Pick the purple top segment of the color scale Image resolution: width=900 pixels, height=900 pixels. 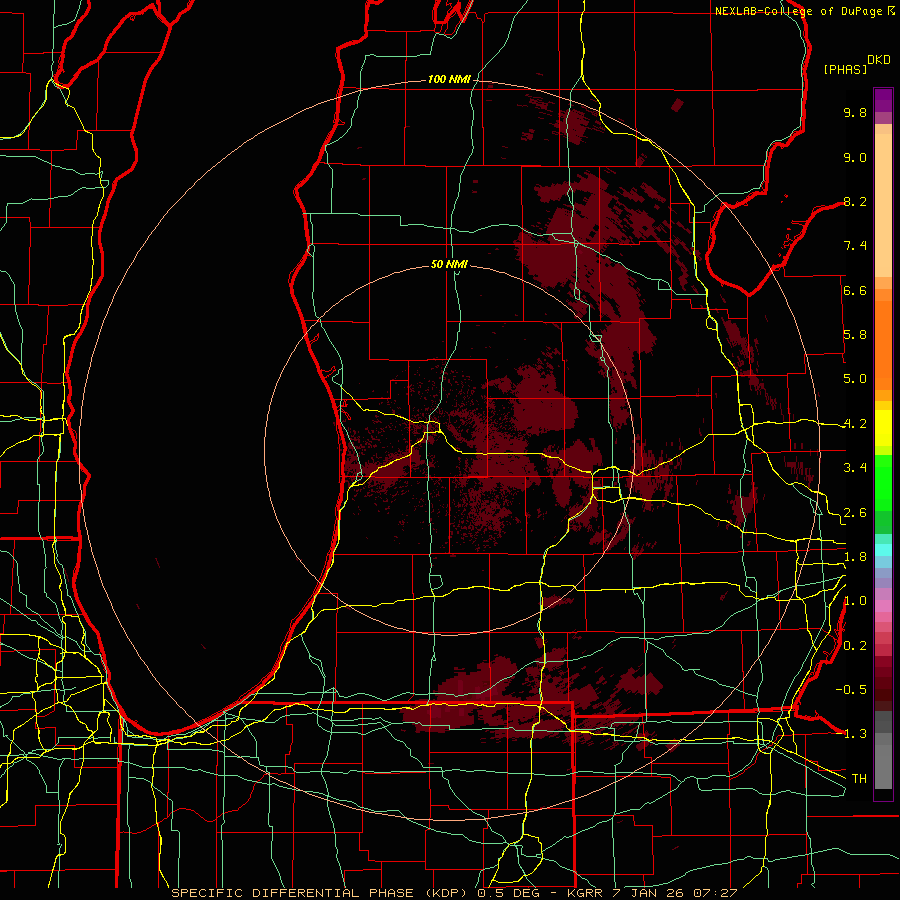coord(883,100)
